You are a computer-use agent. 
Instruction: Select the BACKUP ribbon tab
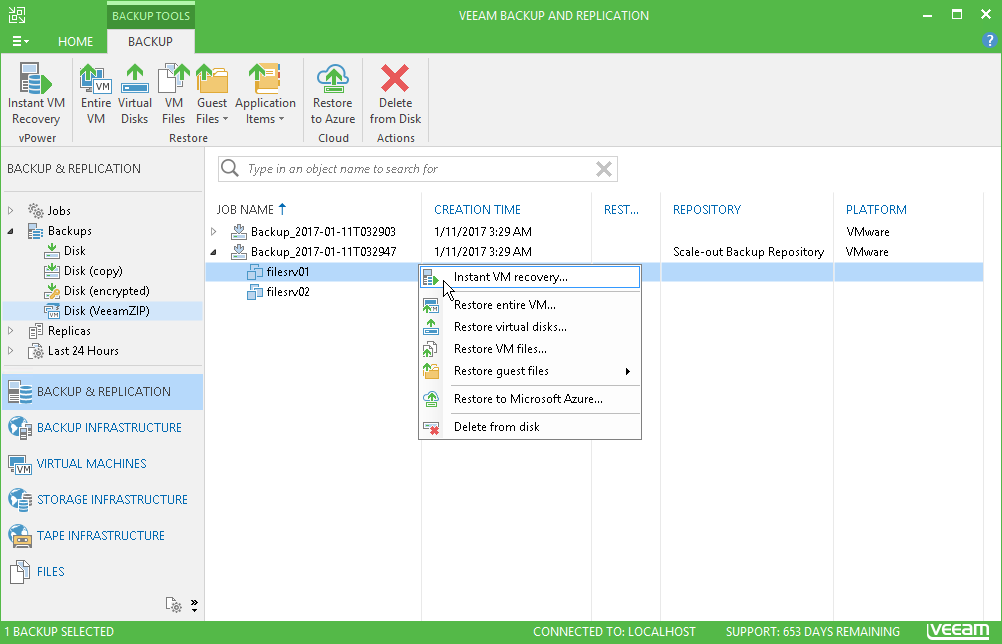(150, 42)
